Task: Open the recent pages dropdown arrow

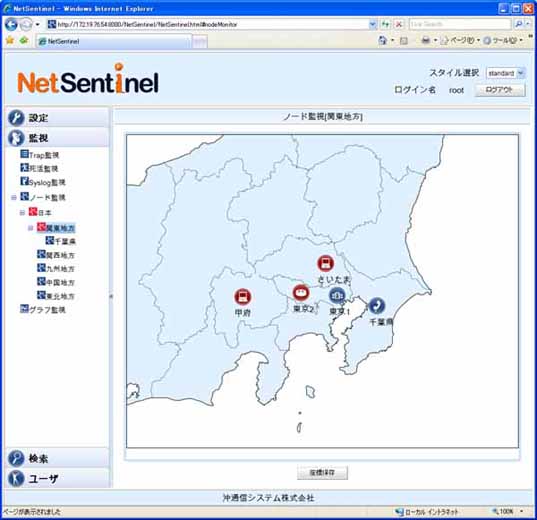Action: coord(37,25)
